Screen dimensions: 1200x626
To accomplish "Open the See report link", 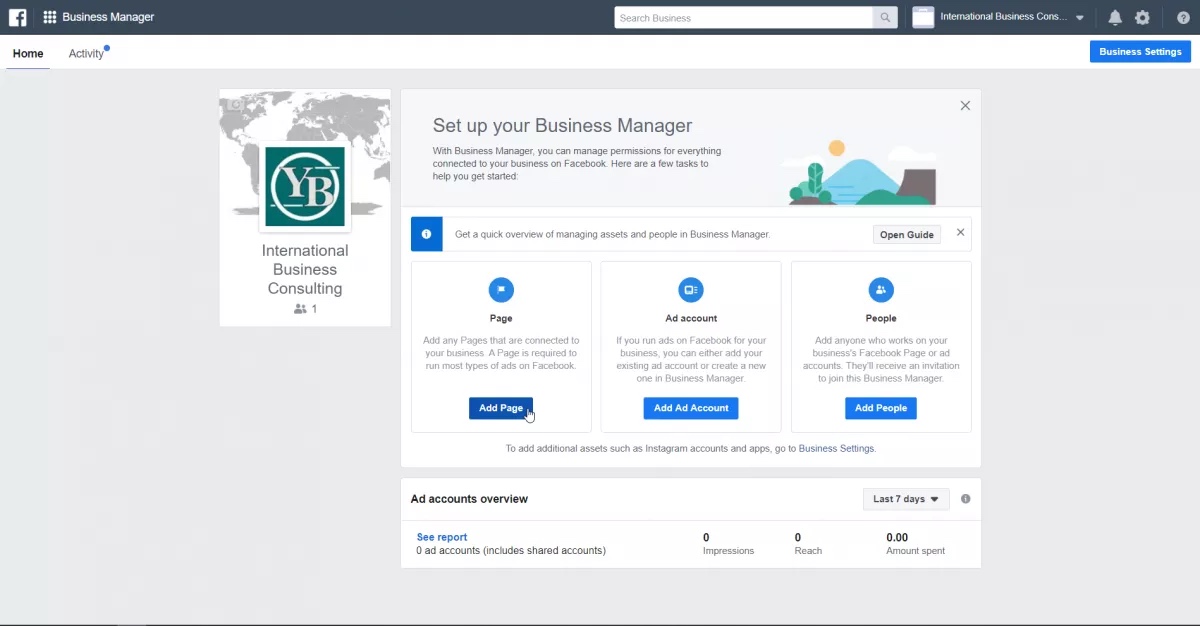I will (442, 537).
